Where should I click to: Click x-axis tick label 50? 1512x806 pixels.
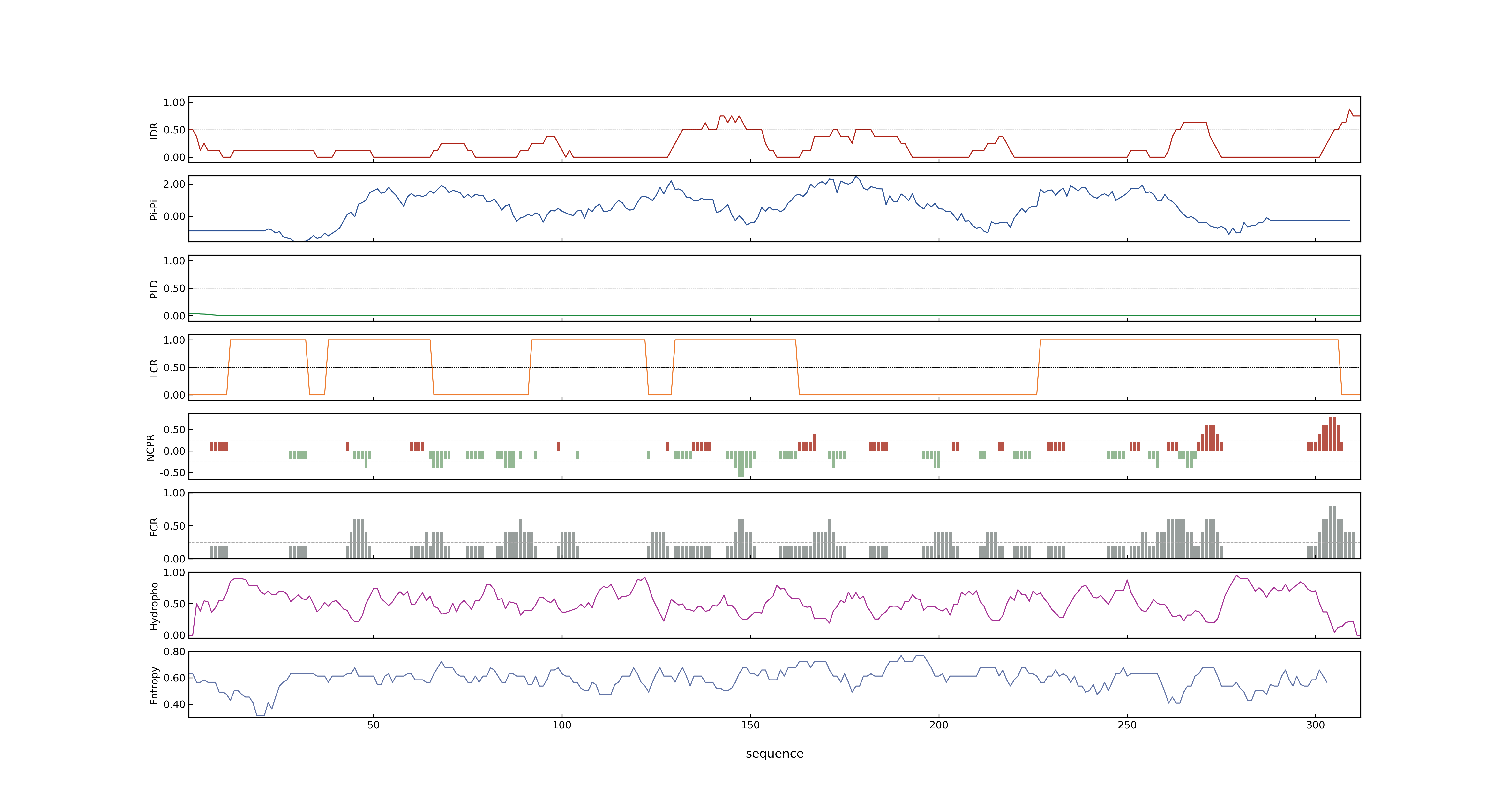[x=373, y=725]
